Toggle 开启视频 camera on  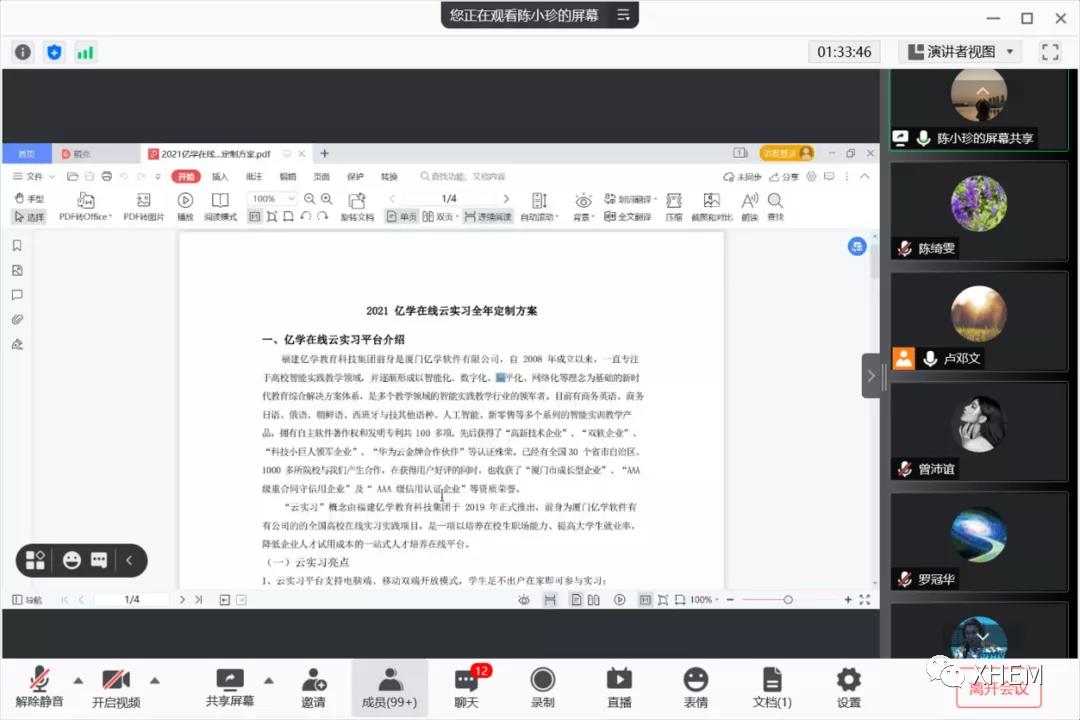[x=116, y=682]
